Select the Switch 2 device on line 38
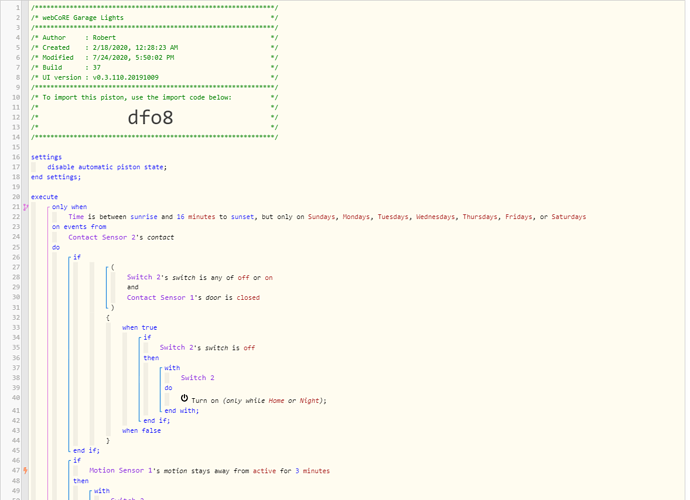Image resolution: width=690 pixels, height=500 pixels. (x=197, y=378)
